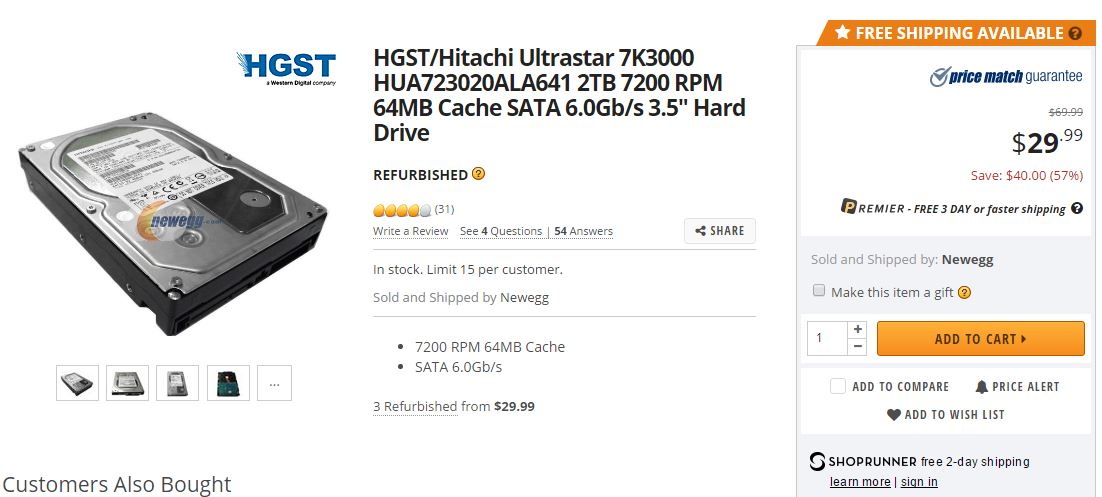Screen dimensions: 1102x497
Task: Open free shipping help question icon
Action: (x=1075, y=33)
